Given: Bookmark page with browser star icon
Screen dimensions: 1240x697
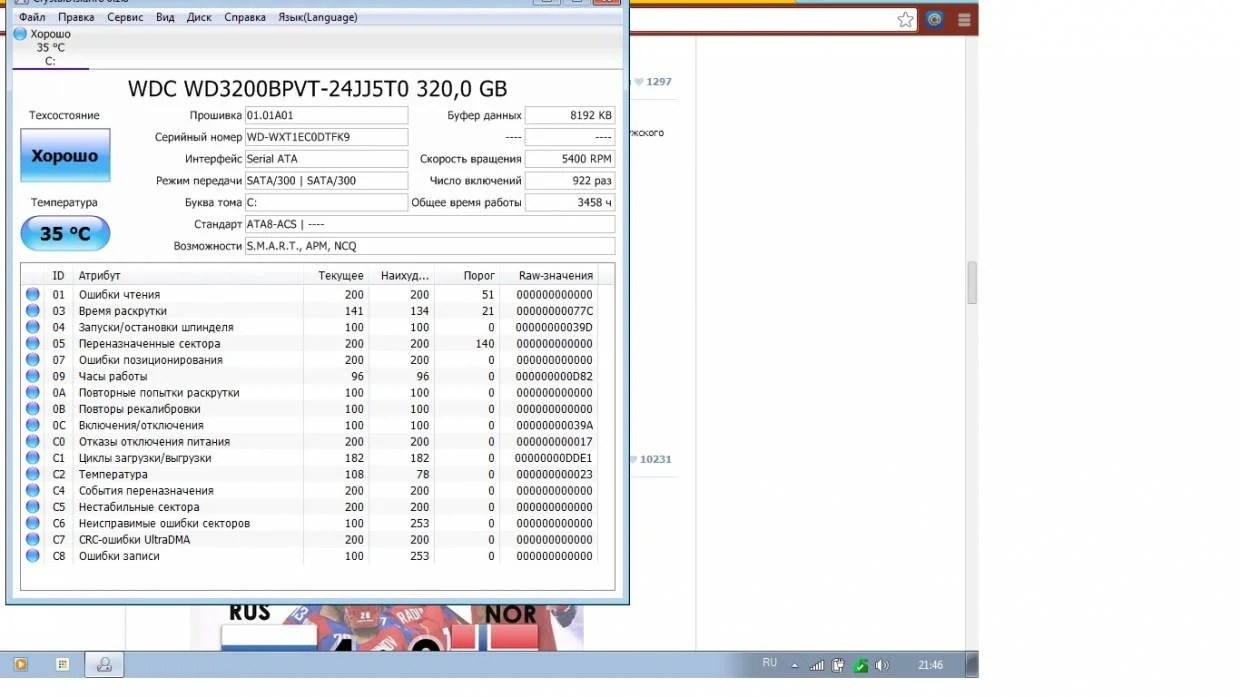Looking at the screenshot, I should [x=905, y=19].
